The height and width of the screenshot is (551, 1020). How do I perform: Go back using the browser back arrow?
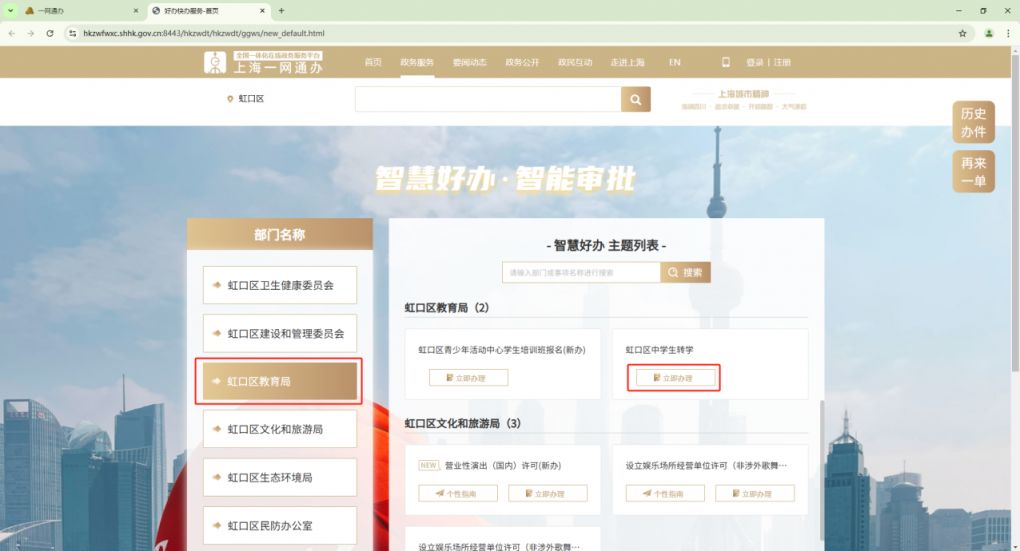click(12, 33)
